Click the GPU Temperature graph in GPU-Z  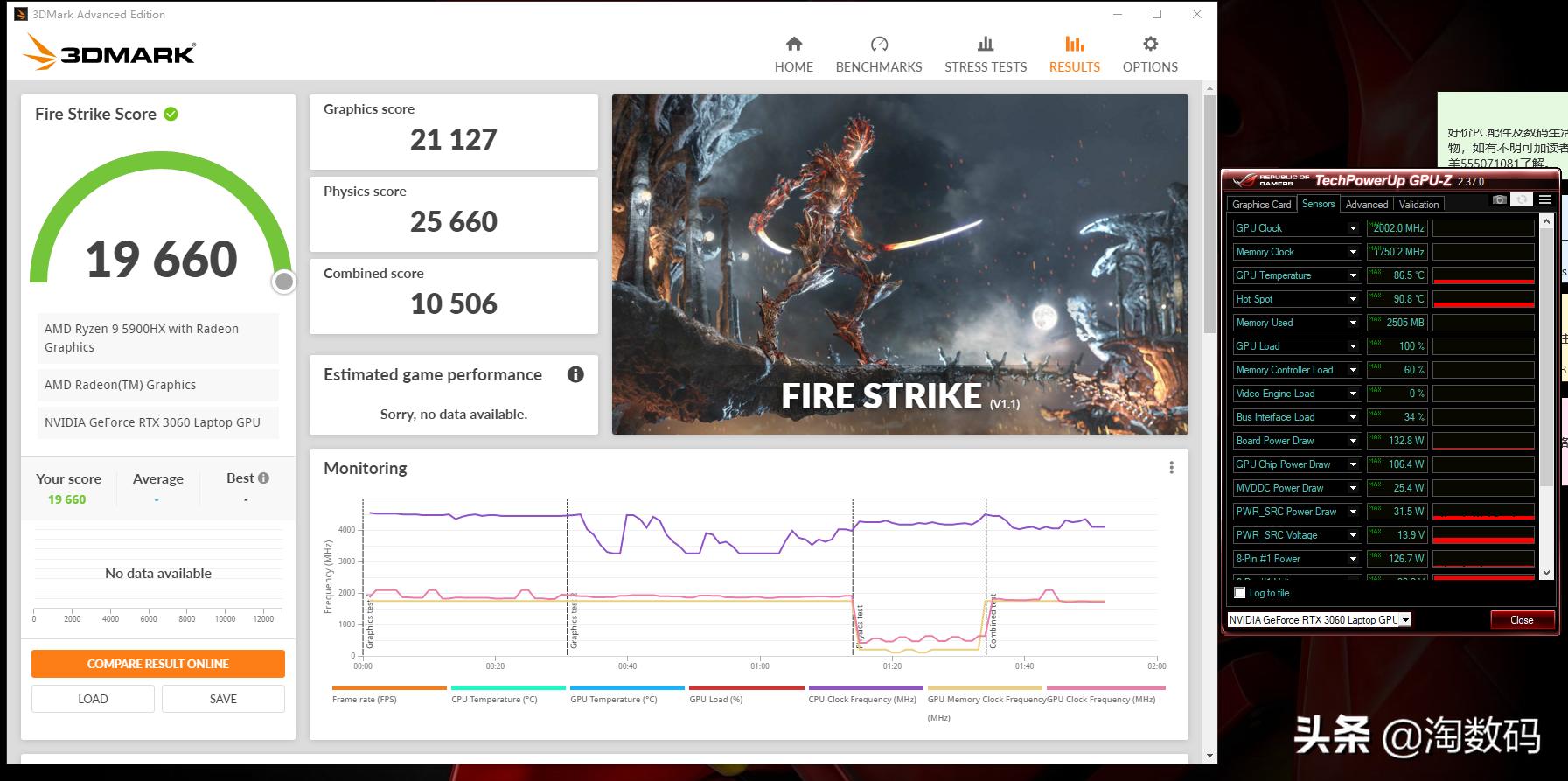(1483, 275)
